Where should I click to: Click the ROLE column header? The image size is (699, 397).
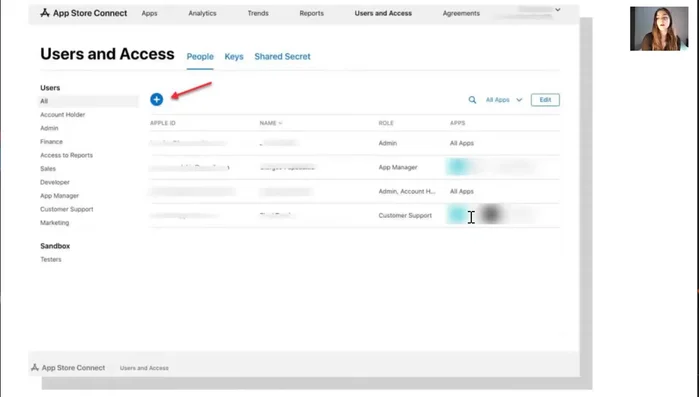386,123
